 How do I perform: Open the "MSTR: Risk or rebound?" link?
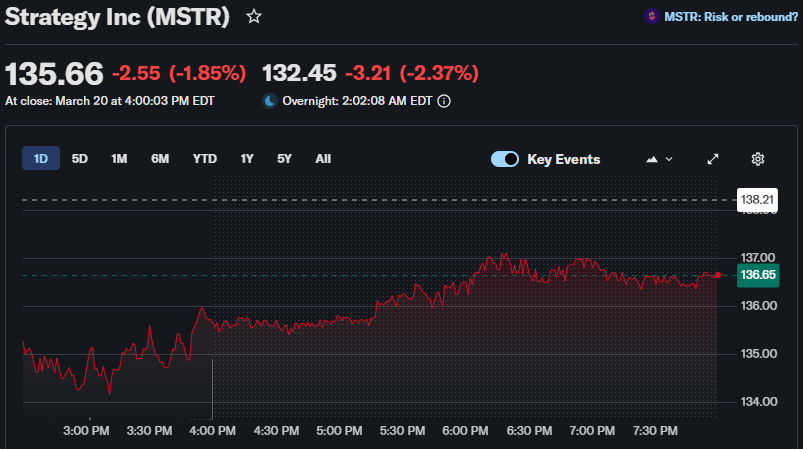click(730, 16)
